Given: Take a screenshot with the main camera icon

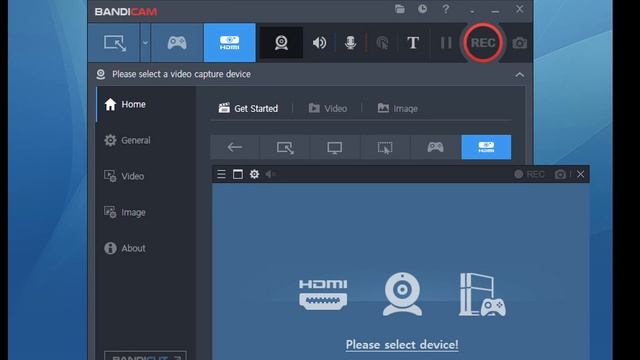Looking at the screenshot, I should 520,43.
